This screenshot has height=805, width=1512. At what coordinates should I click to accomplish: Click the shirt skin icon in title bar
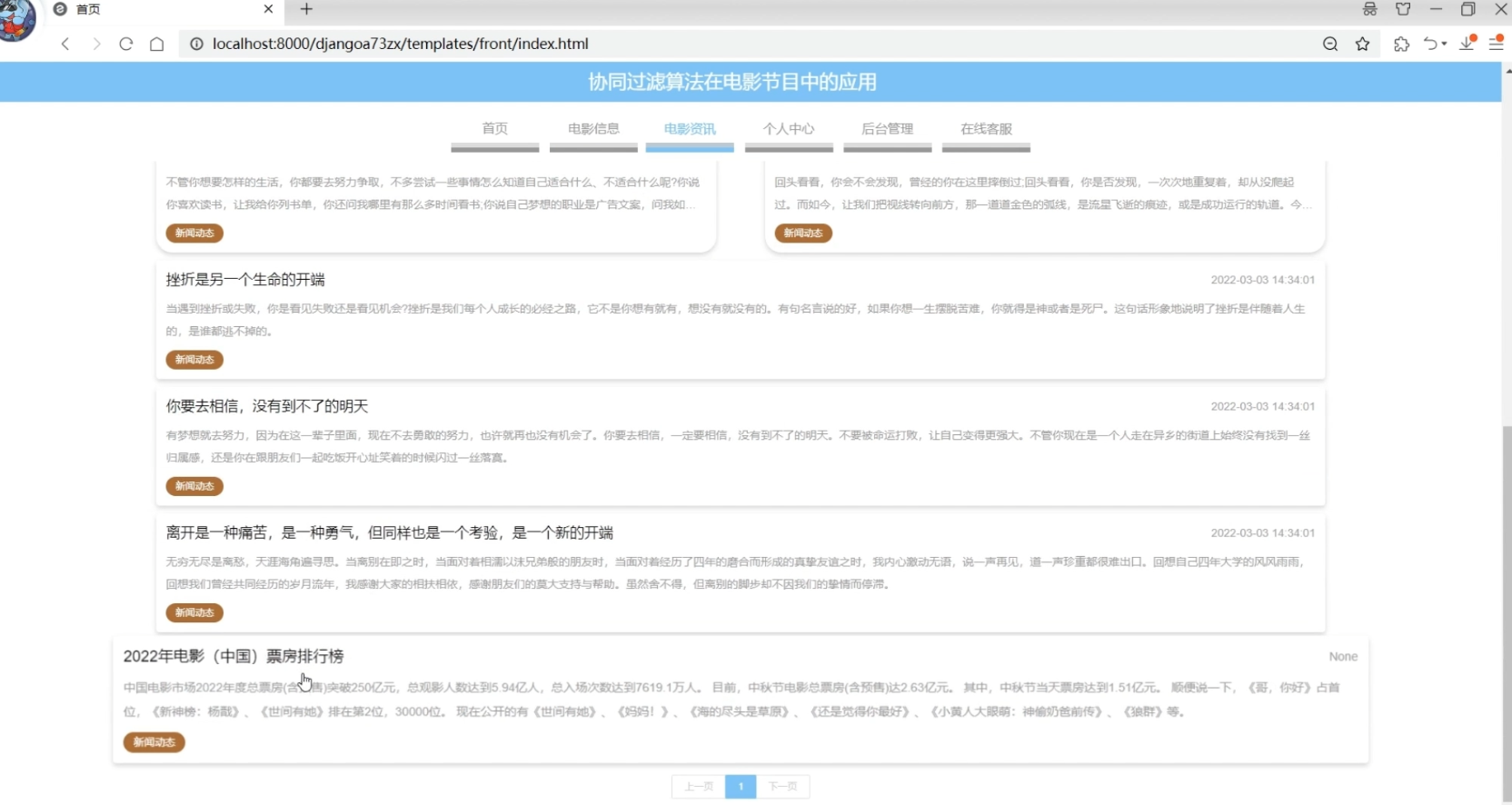1403,9
